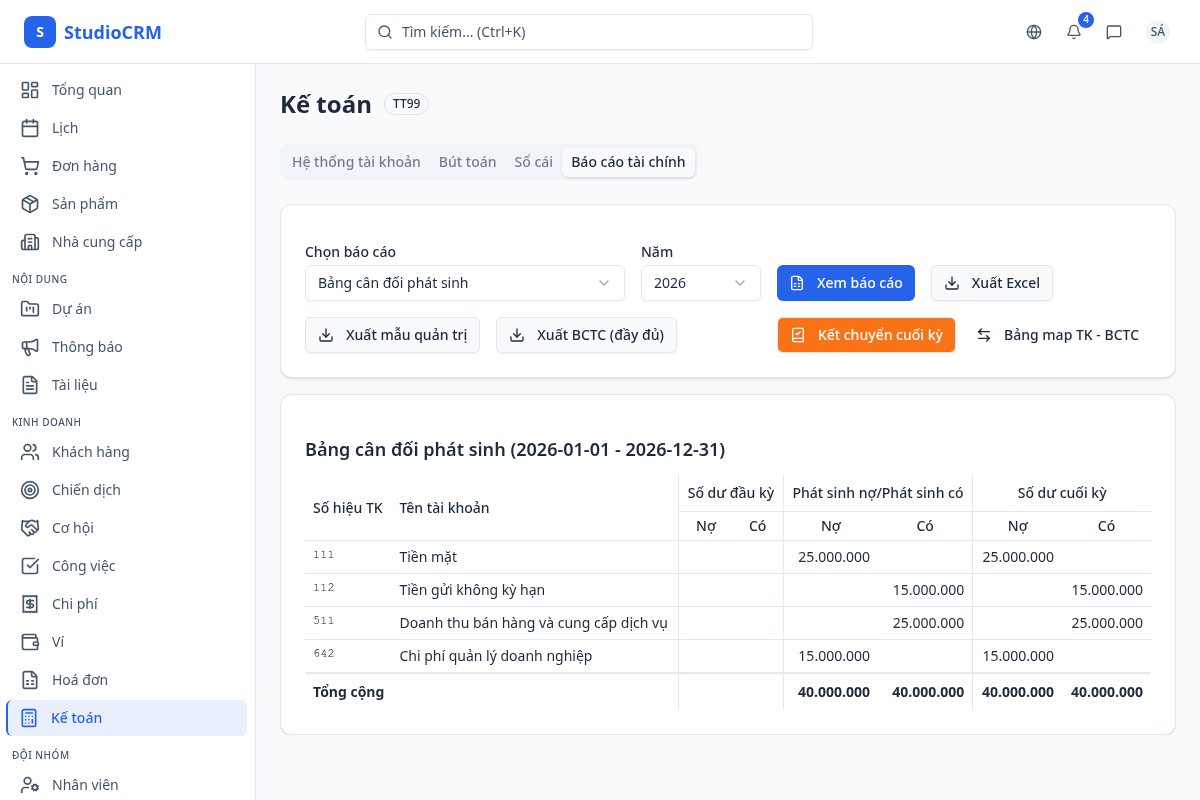Viewport: 1200px width, 800px height.
Task: Switch to the Bút toán tab
Action: point(467,161)
